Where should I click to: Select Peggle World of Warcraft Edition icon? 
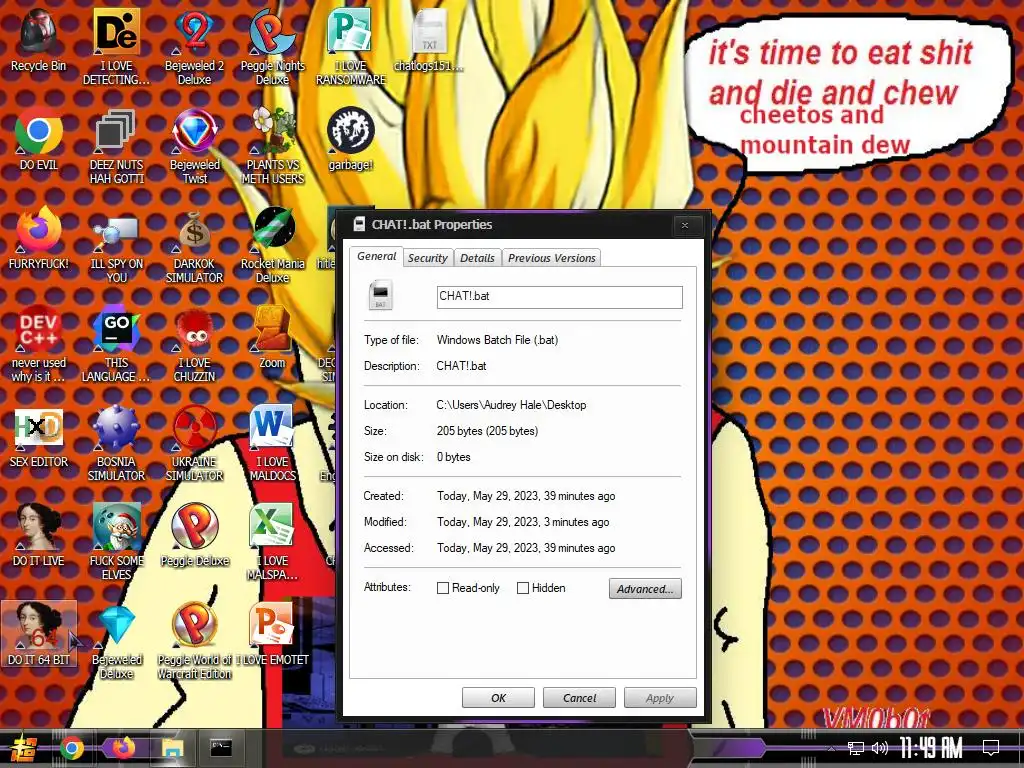coord(194,641)
